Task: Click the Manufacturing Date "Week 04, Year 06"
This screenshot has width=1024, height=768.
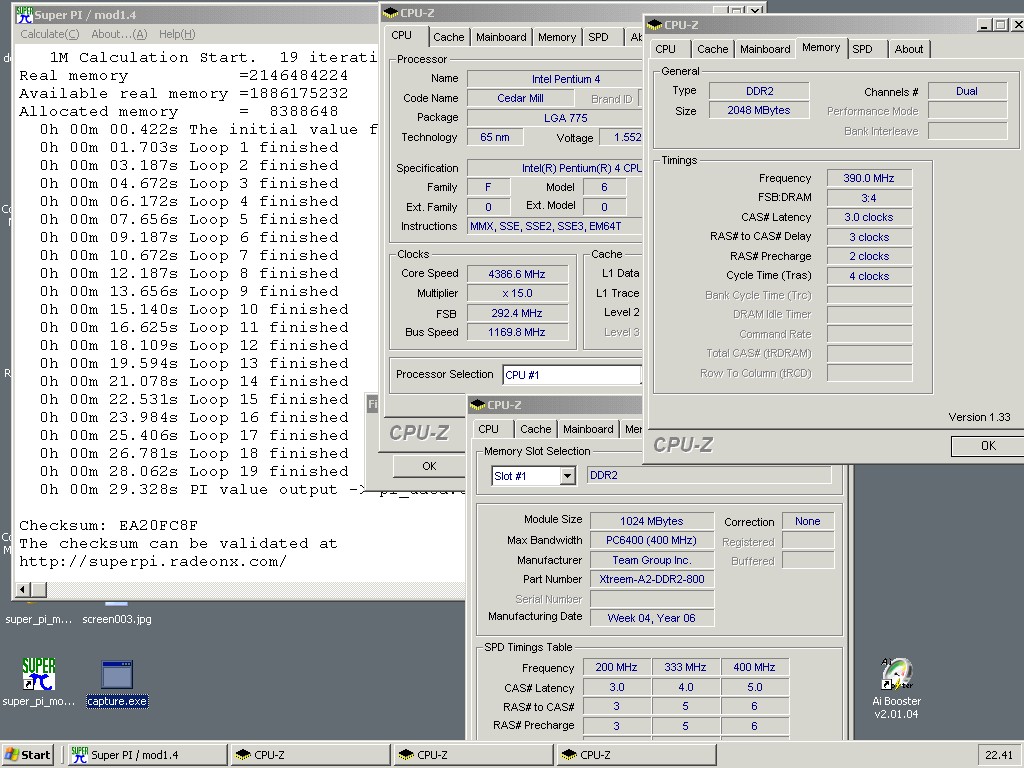Action: pos(652,618)
